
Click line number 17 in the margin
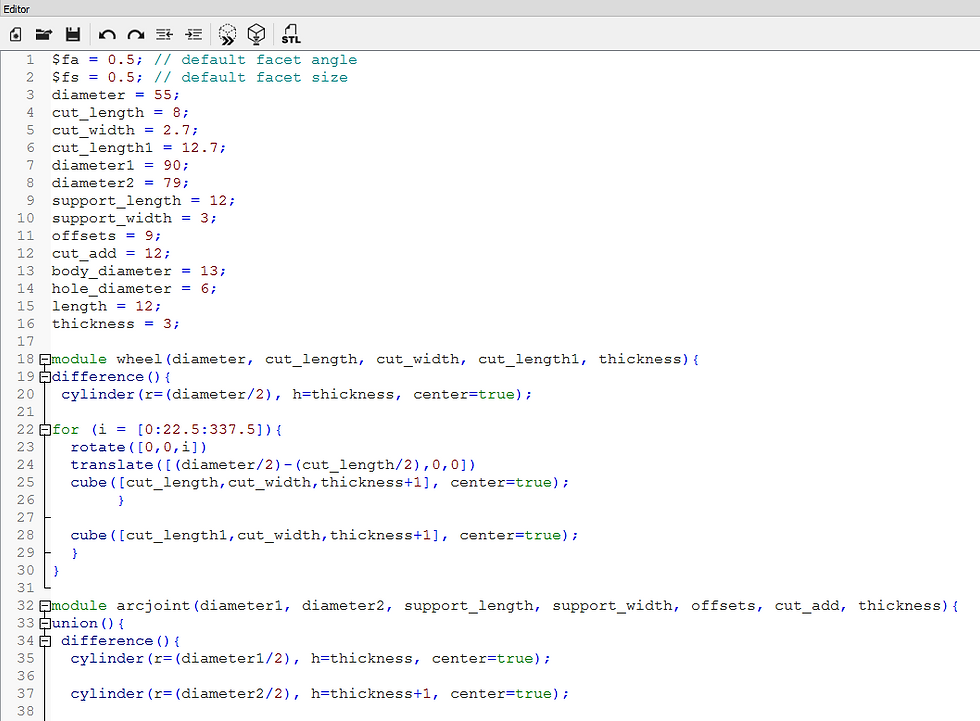pos(26,342)
